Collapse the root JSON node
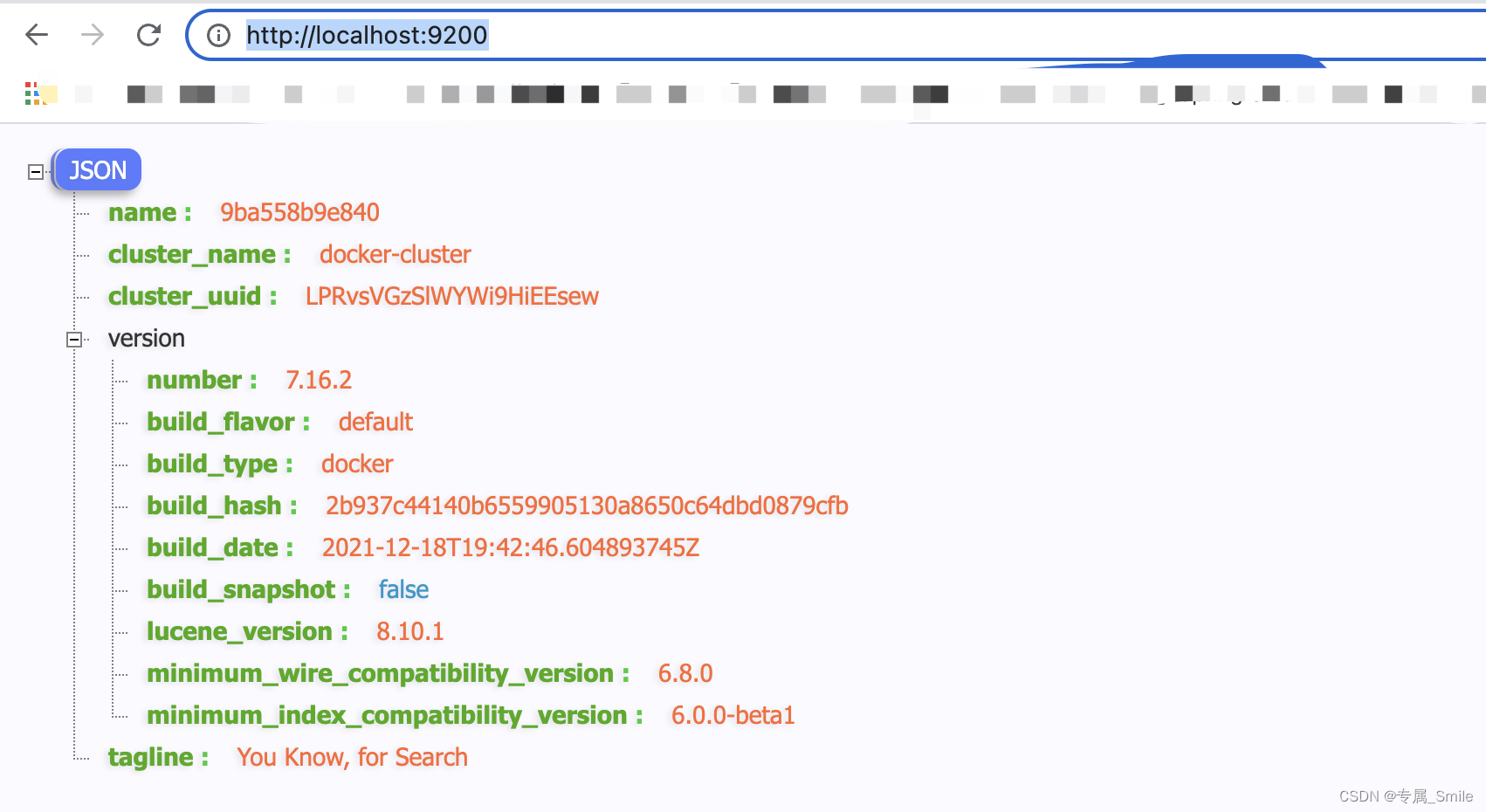The image size is (1486, 812). (x=36, y=172)
